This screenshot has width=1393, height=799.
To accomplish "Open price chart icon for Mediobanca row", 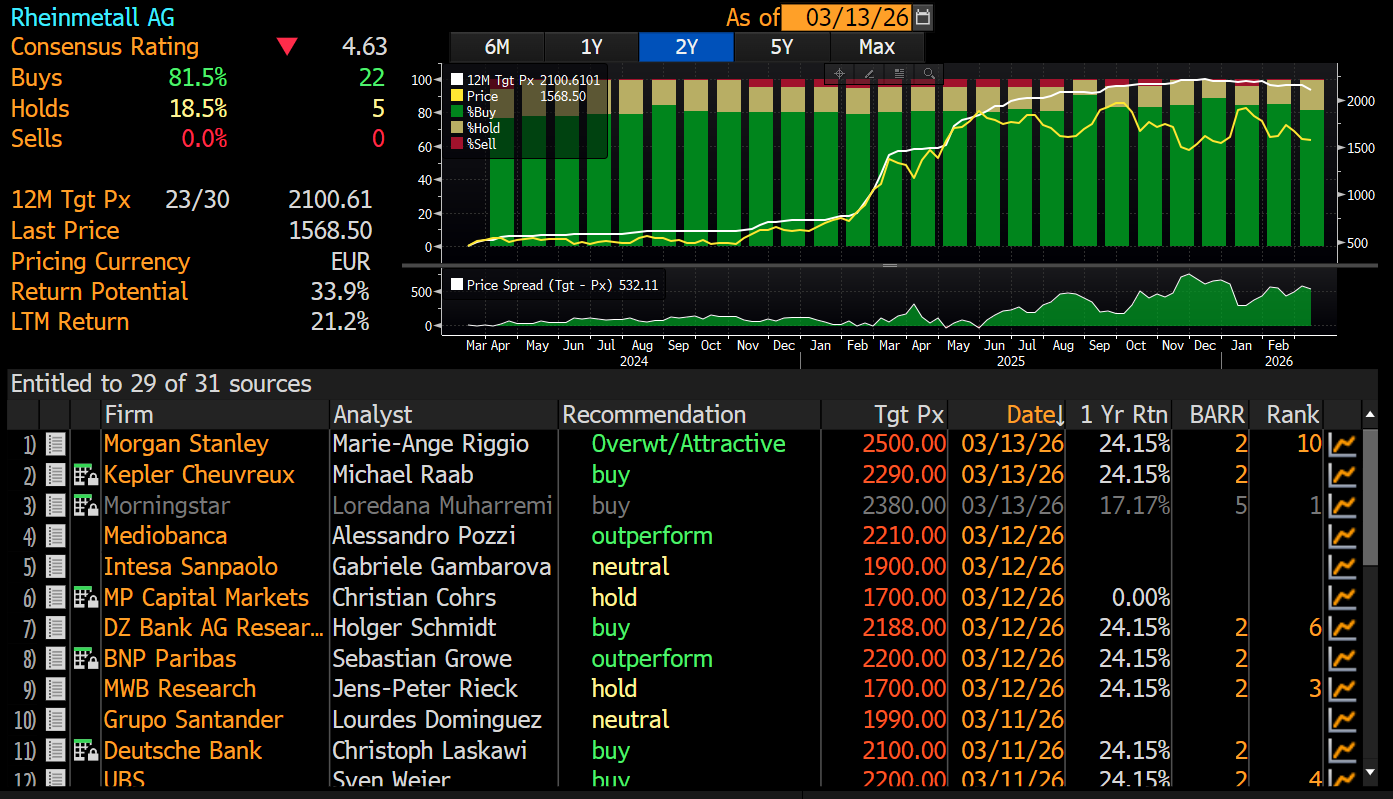I will pyautogui.click(x=1341, y=536).
